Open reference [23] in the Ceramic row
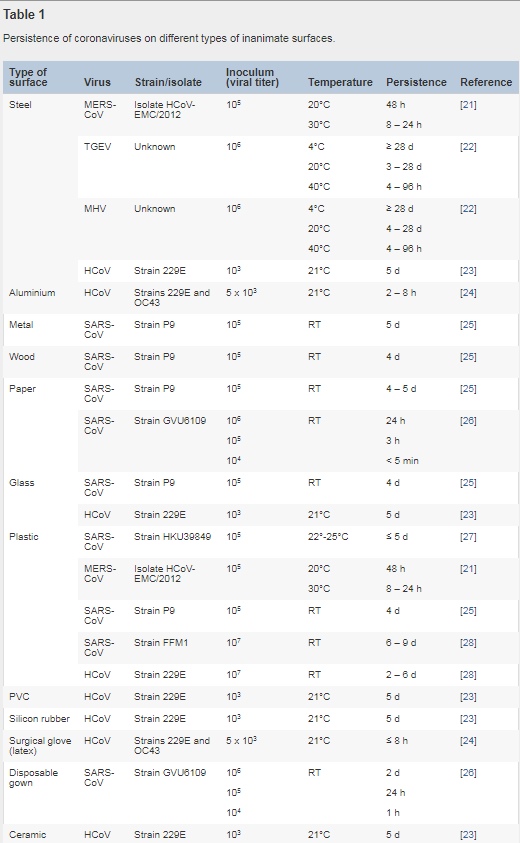 point(468,835)
